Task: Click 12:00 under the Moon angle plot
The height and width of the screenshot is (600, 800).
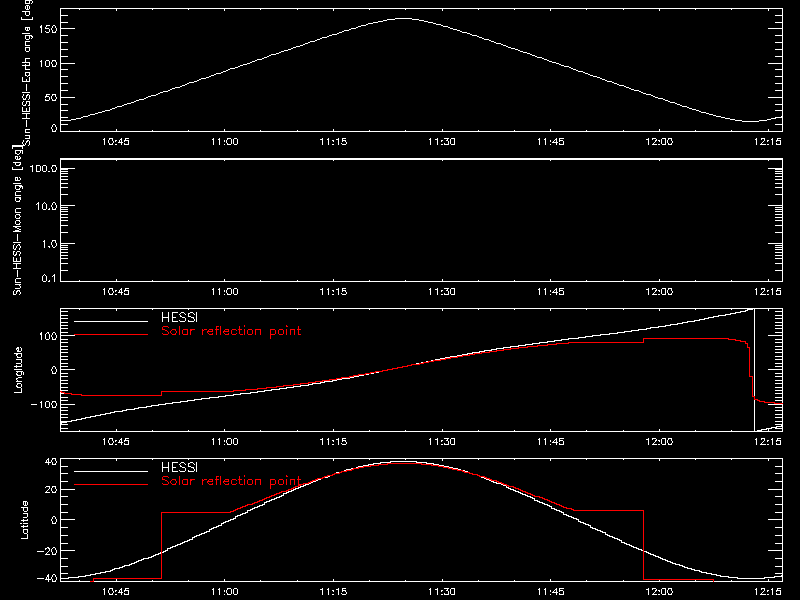Action: [659, 292]
